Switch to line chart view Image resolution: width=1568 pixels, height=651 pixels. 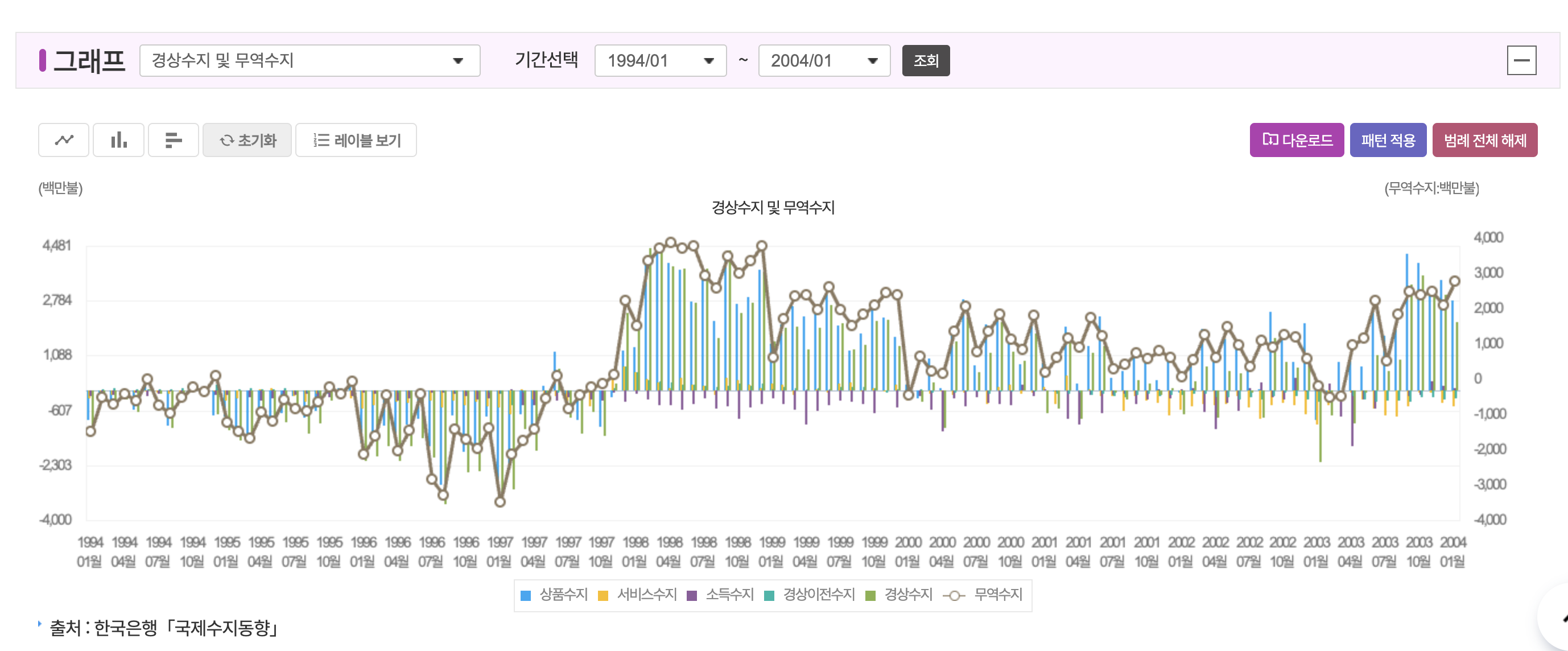64,140
